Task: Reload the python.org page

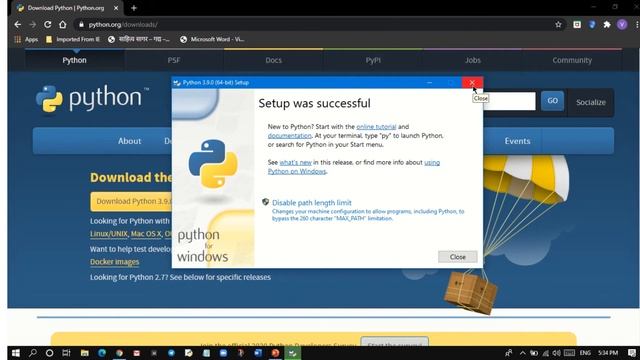Action: pyautogui.click(x=47, y=24)
